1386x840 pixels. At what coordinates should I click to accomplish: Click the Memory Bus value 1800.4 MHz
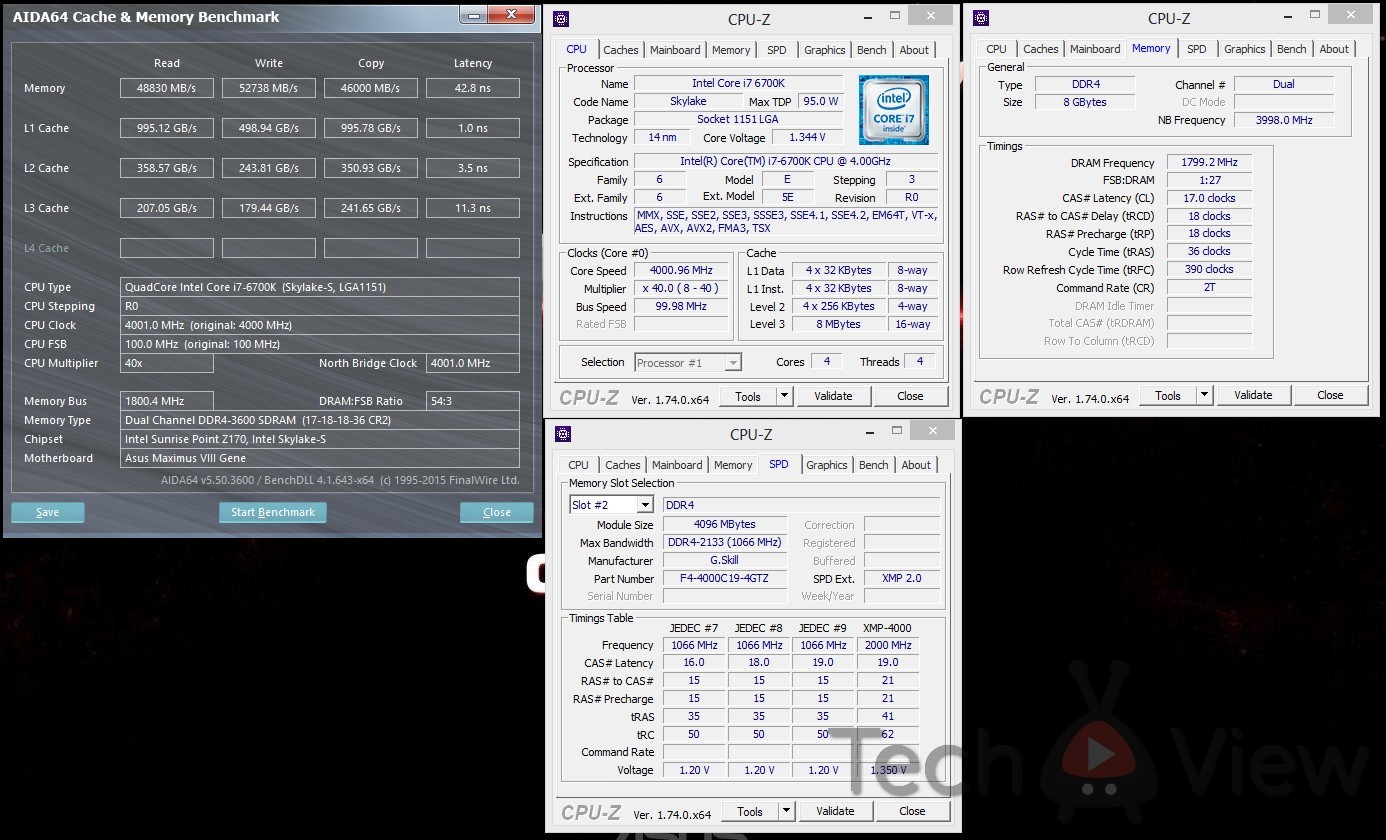click(x=167, y=401)
